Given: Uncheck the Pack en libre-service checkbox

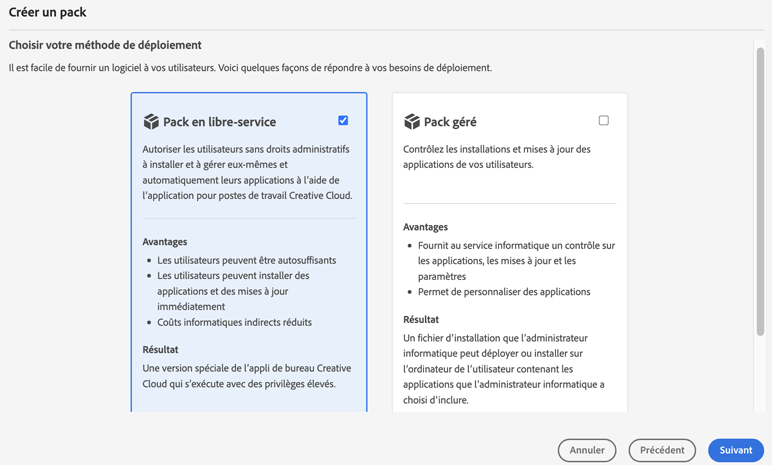Looking at the screenshot, I should coord(343,121).
